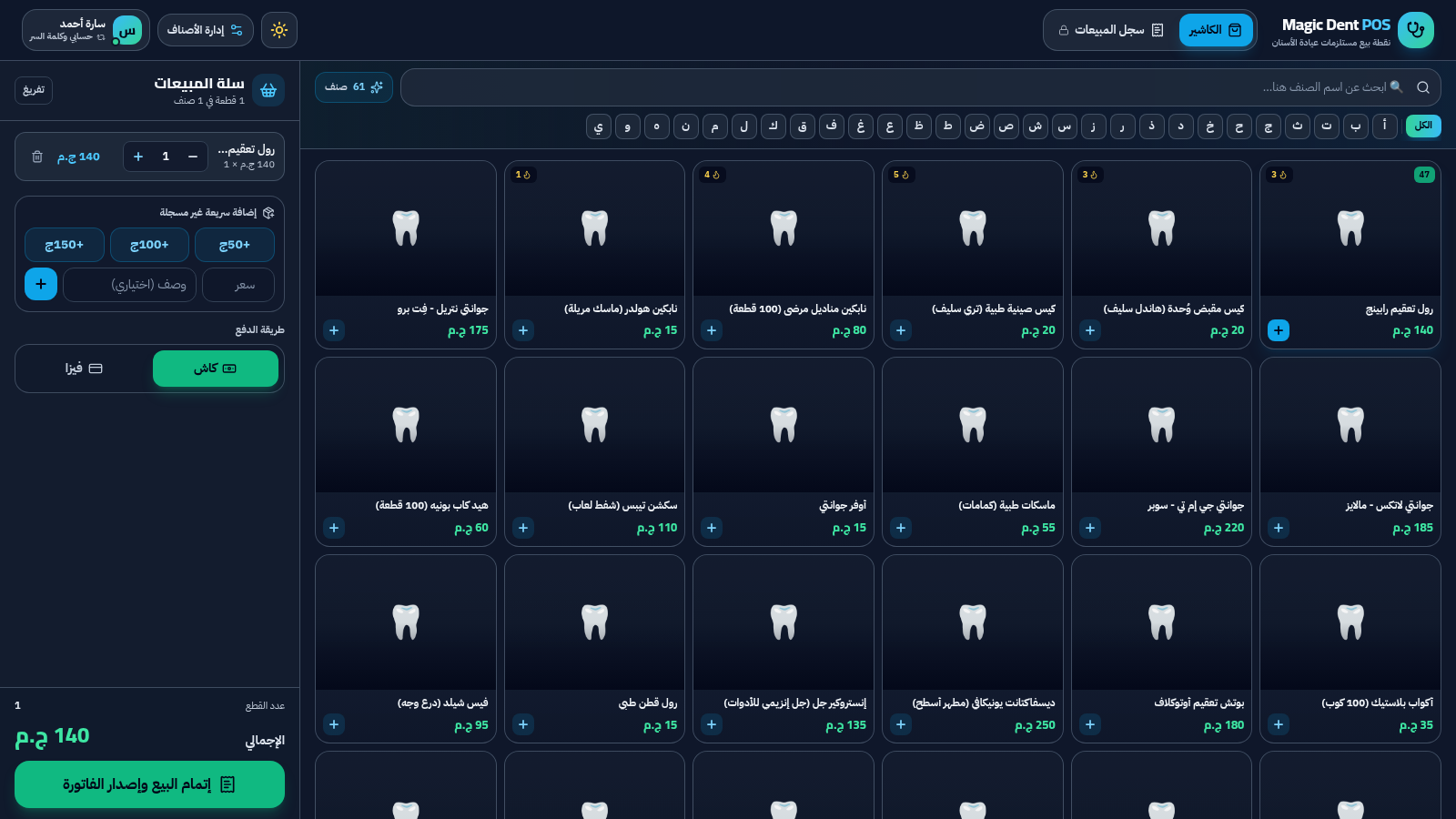The image size is (1456, 819).
Task: Click the blue plus for quick unregistered item
Action: point(41,284)
